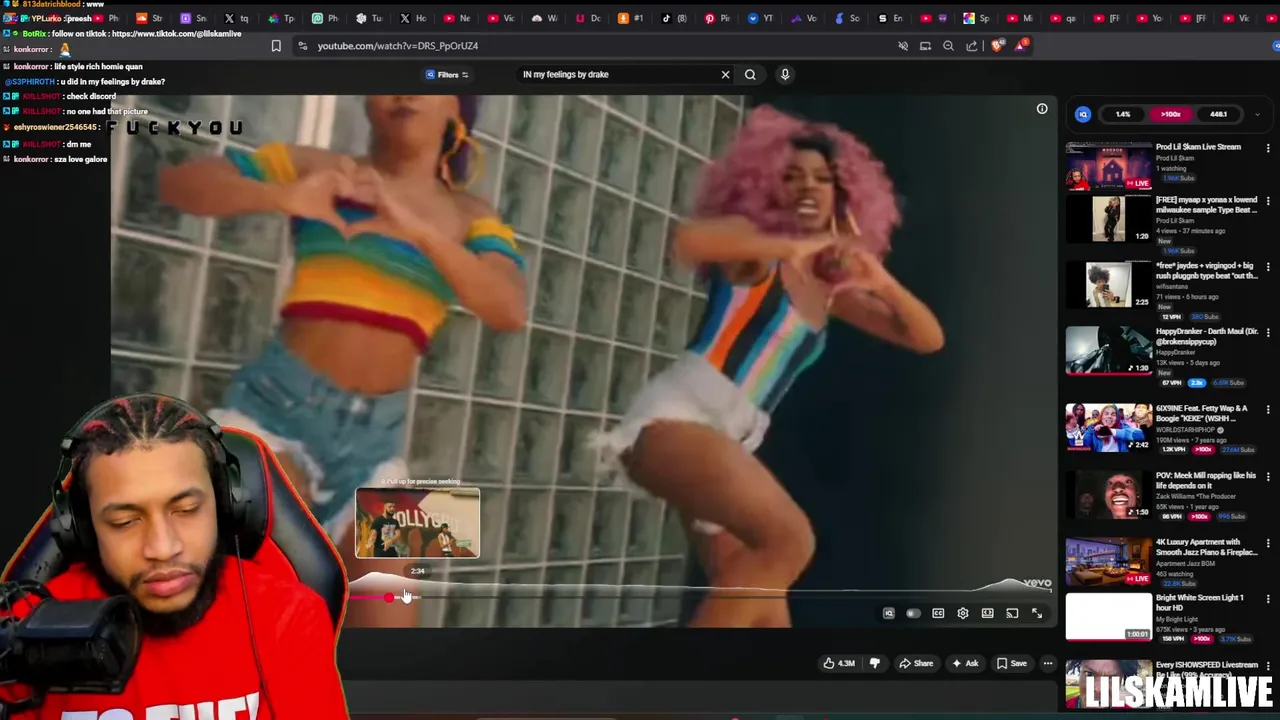Switch to the ChatGPT 'Ph' browser tab

[325, 18]
